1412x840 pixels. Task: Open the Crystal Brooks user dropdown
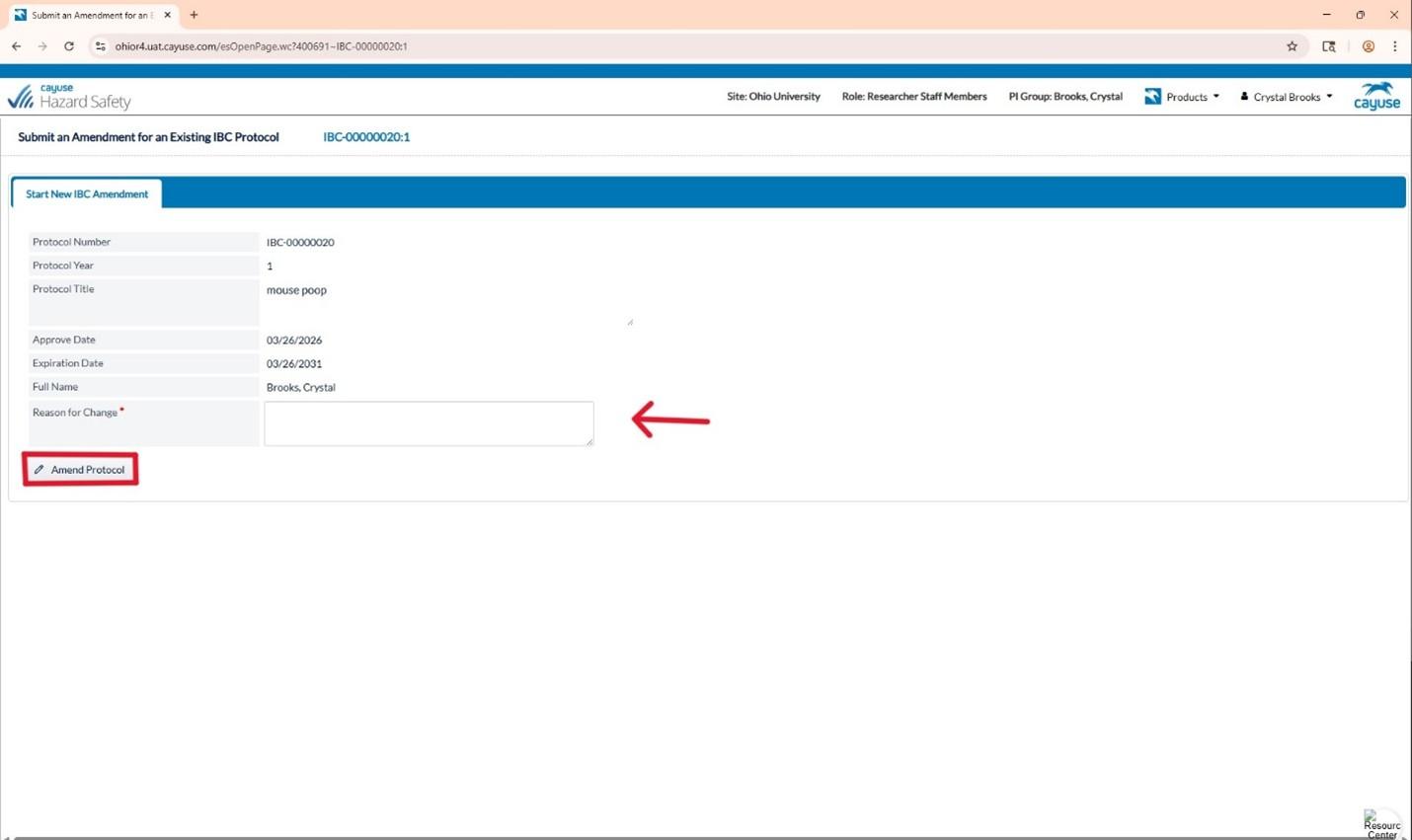click(1287, 97)
